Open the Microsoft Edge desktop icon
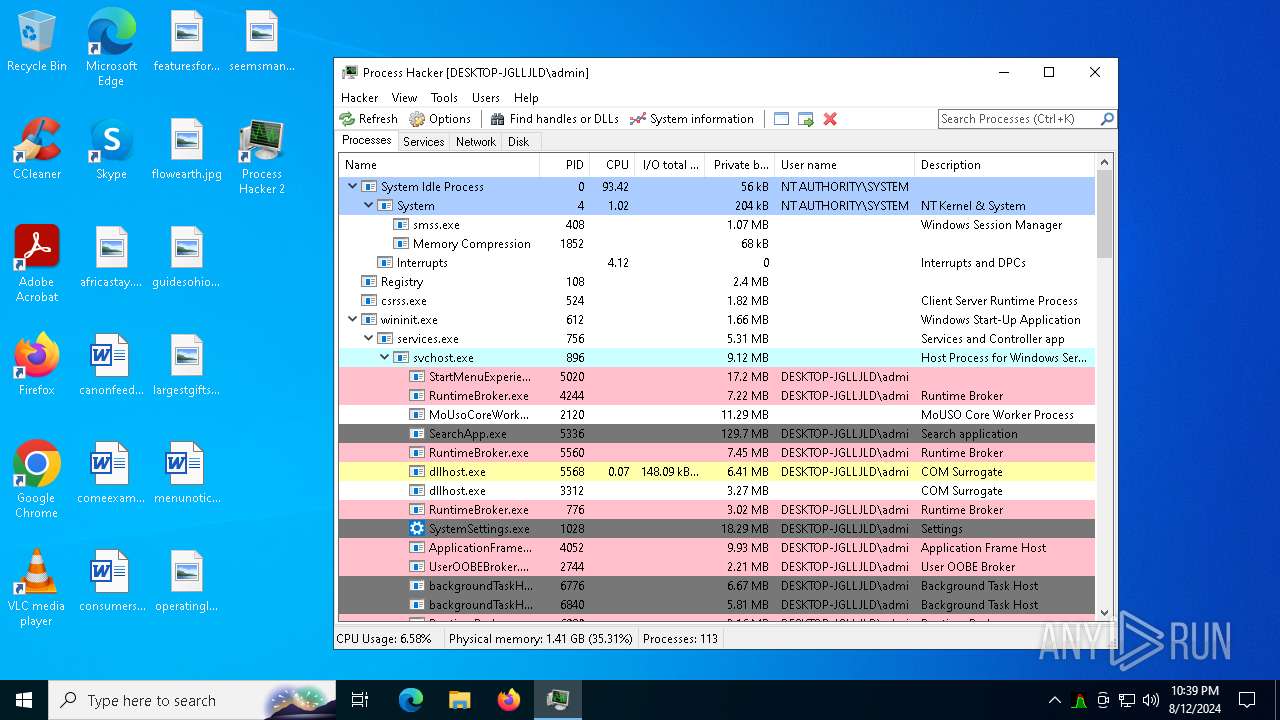Image resolution: width=1280 pixels, height=720 pixels. [111, 48]
